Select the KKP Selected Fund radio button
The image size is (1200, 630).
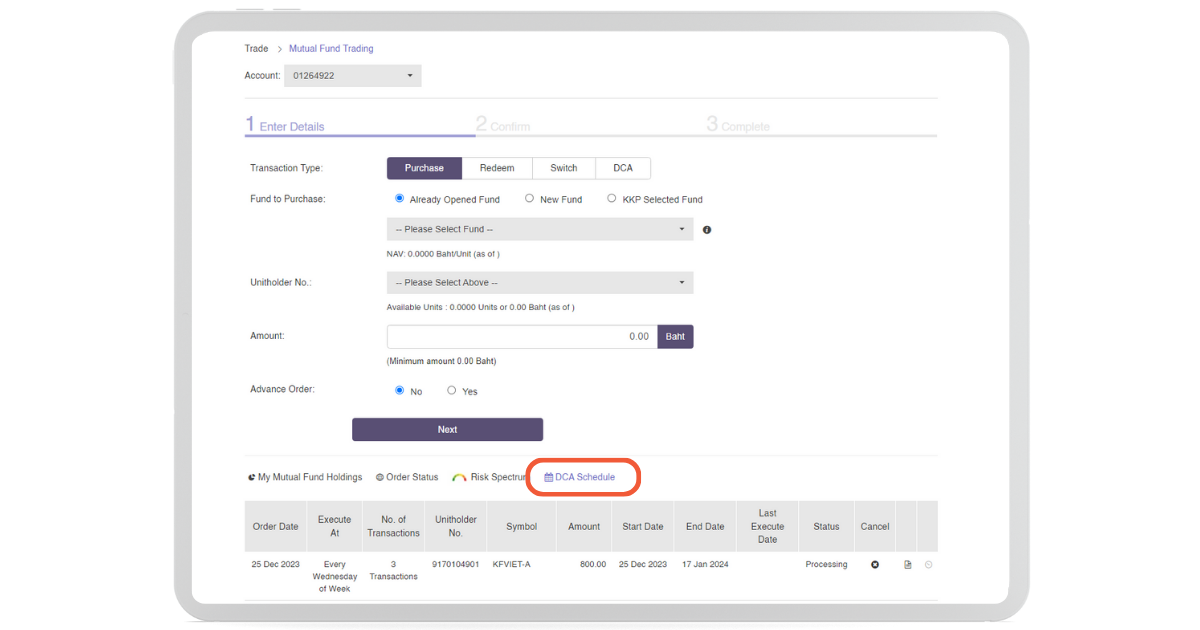pyautogui.click(x=612, y=199)
